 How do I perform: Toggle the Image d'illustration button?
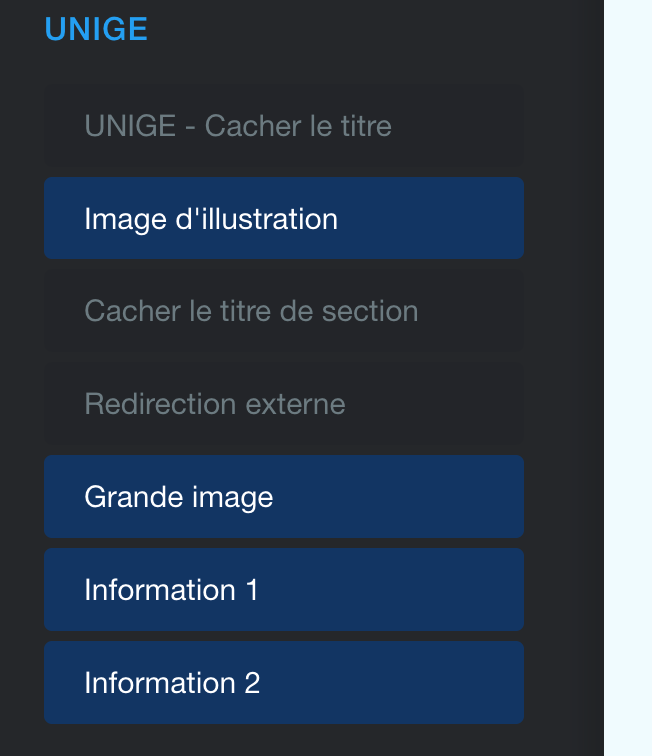283,218
